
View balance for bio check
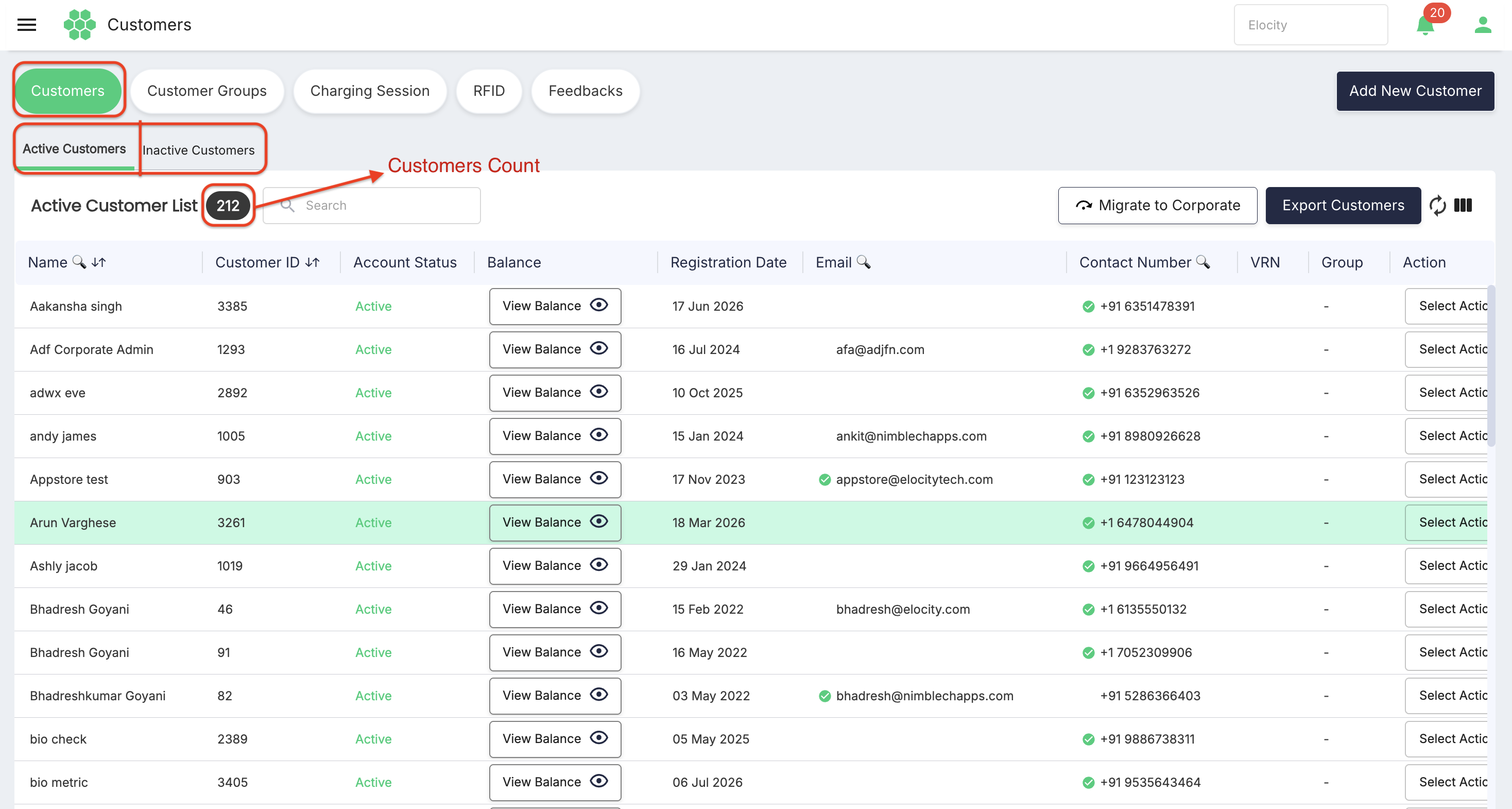click(555, 739)
